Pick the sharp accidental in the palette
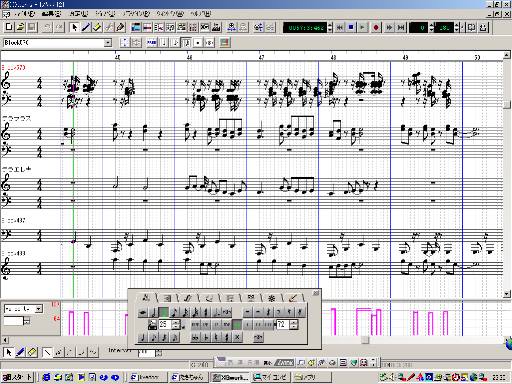Viewport: 512px width, 384px height. coord(227,337)
